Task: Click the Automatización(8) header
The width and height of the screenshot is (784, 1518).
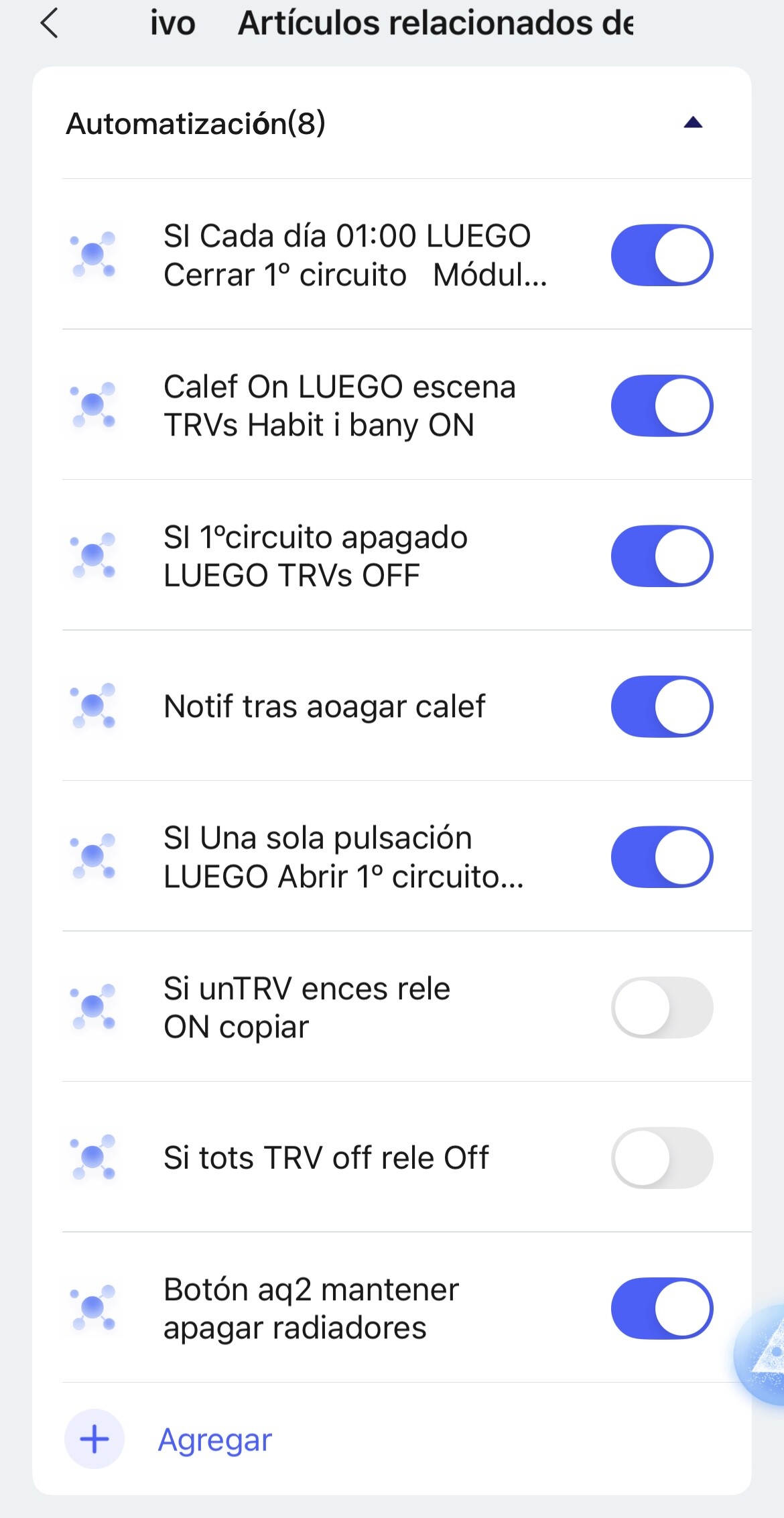Action: (196, 123)
